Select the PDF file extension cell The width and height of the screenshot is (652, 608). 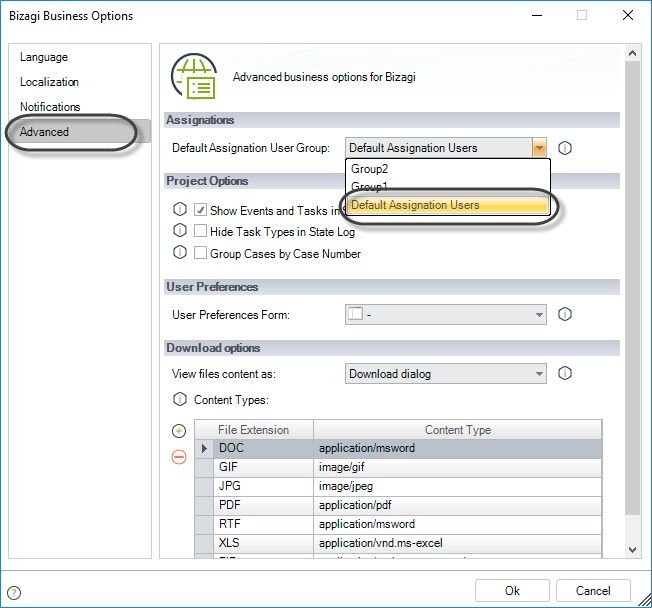(263, 505)
